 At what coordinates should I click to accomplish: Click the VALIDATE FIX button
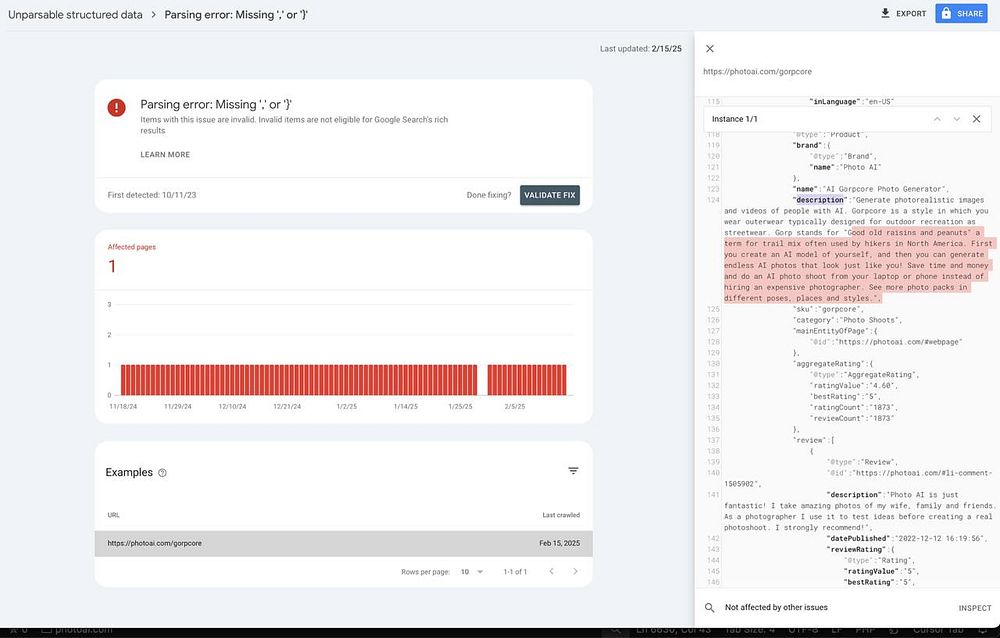point(550,195)
